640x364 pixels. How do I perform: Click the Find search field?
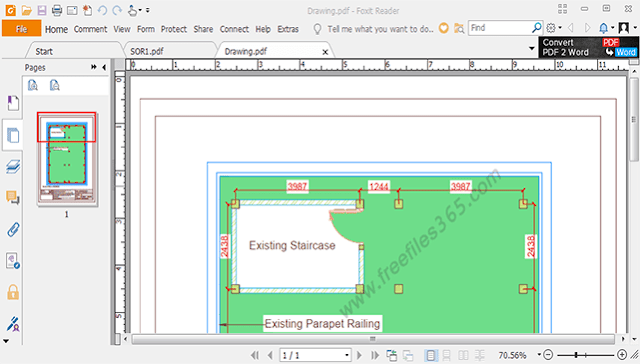[500, 28]
